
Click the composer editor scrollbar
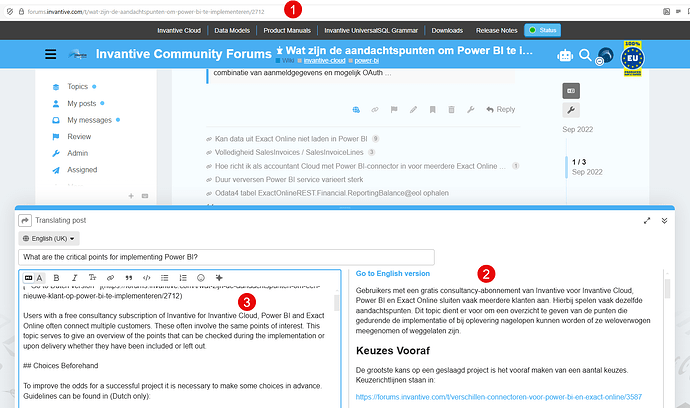(x=337, y=303)
